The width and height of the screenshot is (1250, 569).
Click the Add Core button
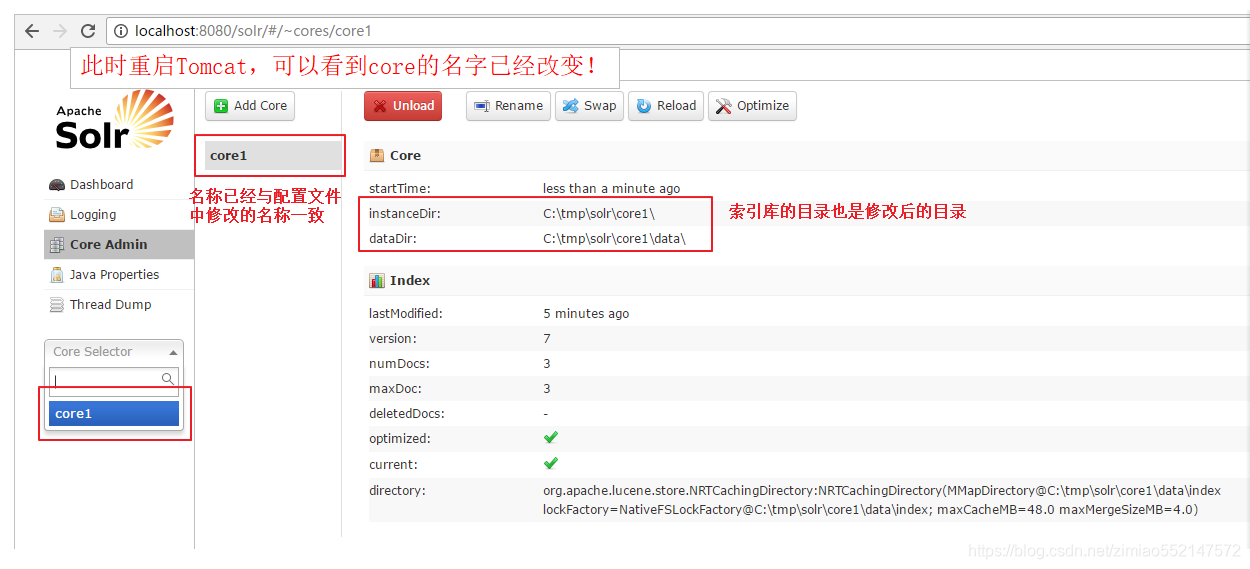pos(250,106)
